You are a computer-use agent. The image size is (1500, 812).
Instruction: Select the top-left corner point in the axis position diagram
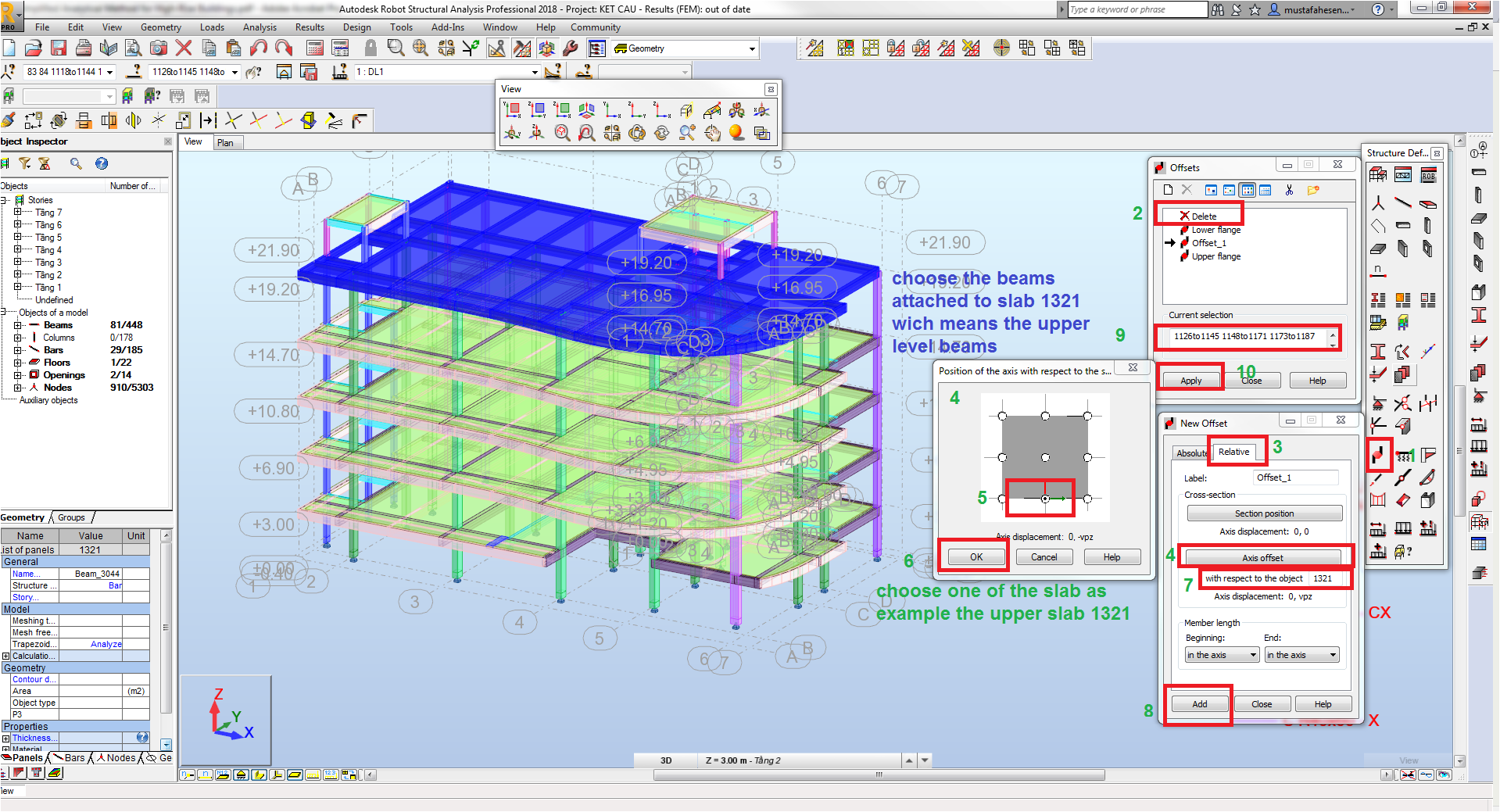coord(1002,417)
